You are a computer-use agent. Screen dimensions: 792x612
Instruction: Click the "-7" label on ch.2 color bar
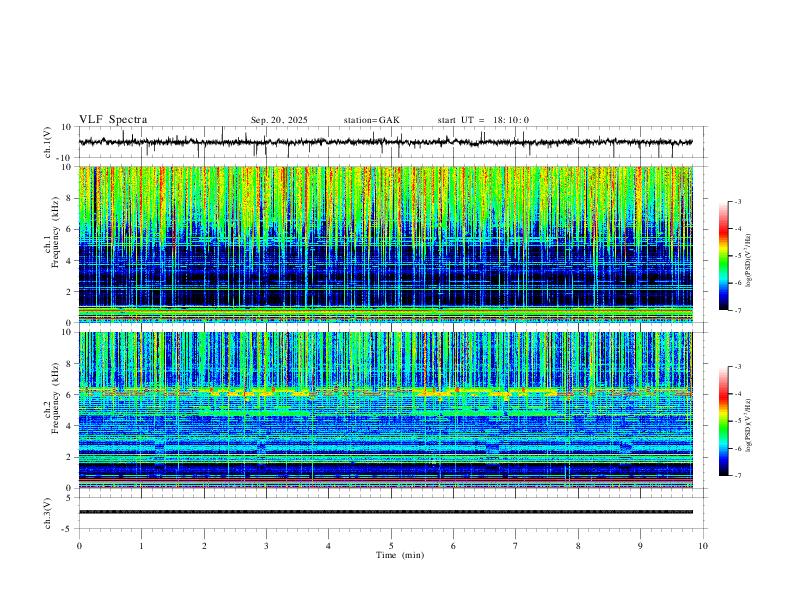[738, 476]
